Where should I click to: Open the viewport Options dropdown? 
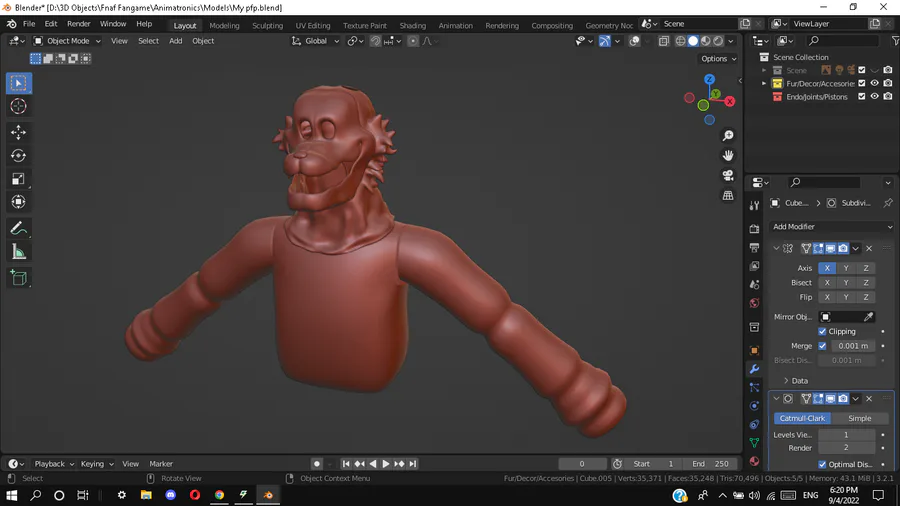point(719,59)
